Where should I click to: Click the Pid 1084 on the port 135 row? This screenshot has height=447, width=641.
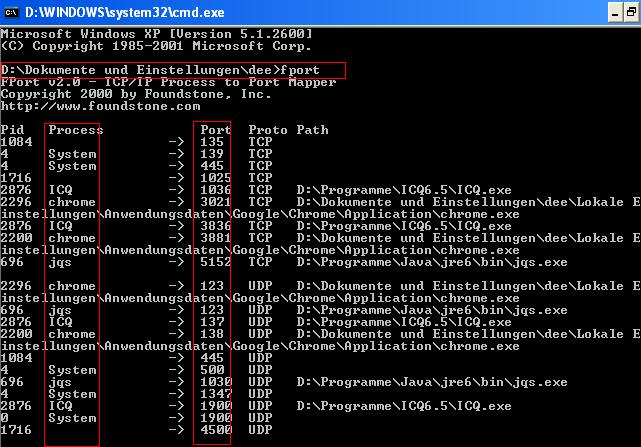[x=16, y=142]
